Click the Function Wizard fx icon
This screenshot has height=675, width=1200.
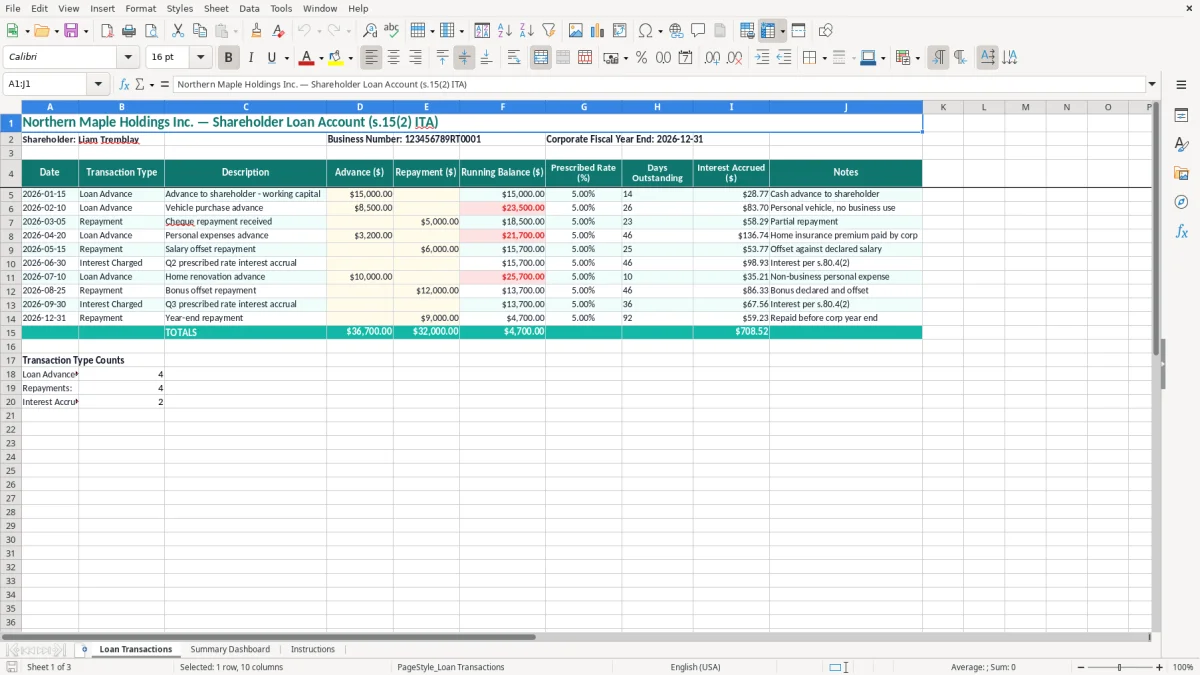click(x=125, y=84)
